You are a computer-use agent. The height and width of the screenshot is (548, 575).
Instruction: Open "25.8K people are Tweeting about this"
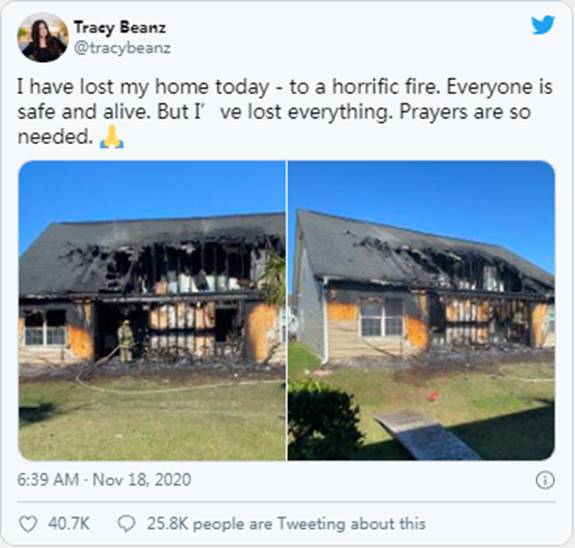[286, 524]
